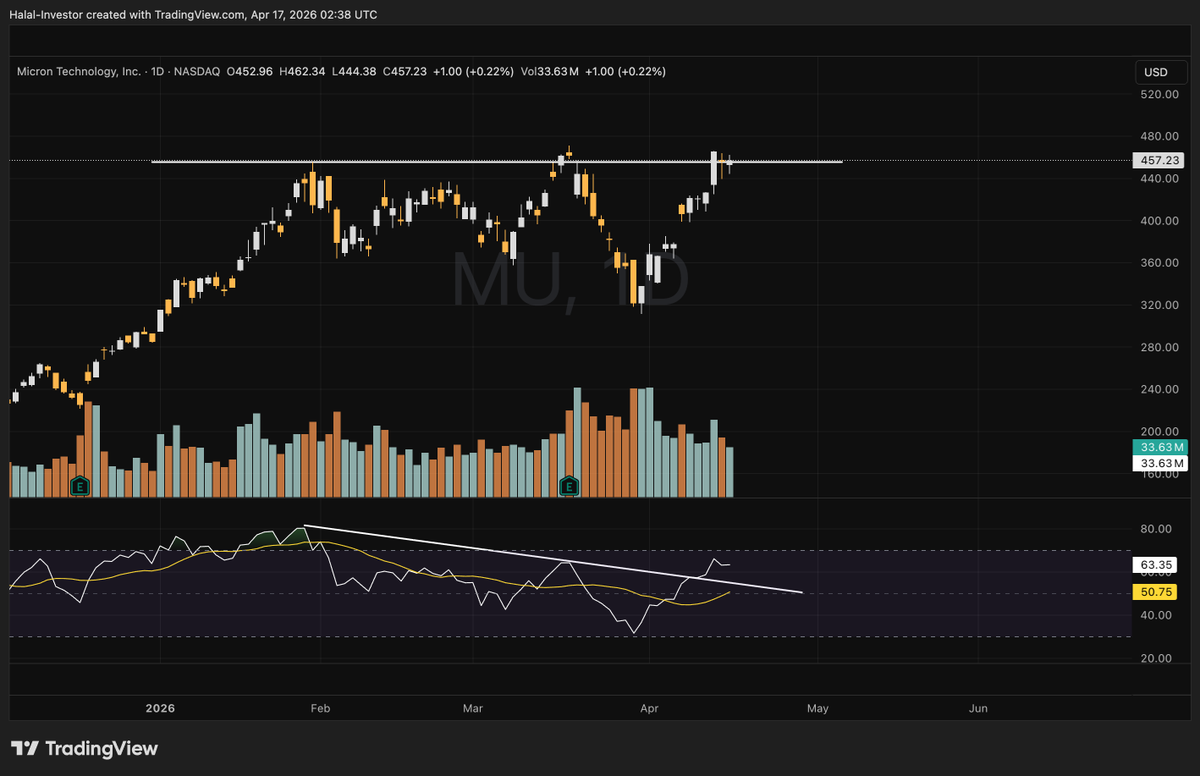
Task: Click the high value H462.34
Action: 304,72
